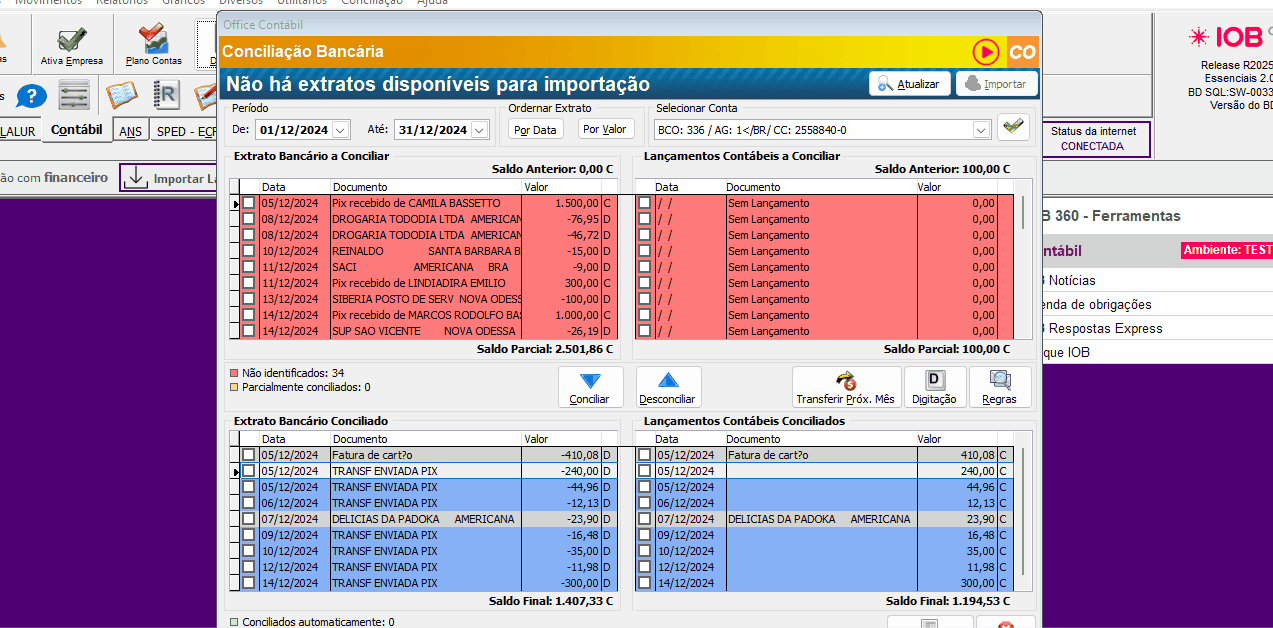Viewport: 1273px width, 628px height.
Task: Switch to the Contábil tab
Action: point(76,130)
